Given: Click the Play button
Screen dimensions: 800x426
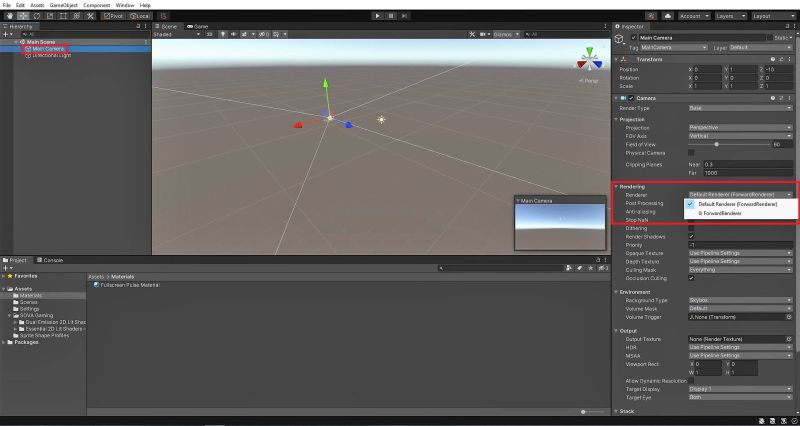Looking at the screenshot, I should click(x=377, y=16).
